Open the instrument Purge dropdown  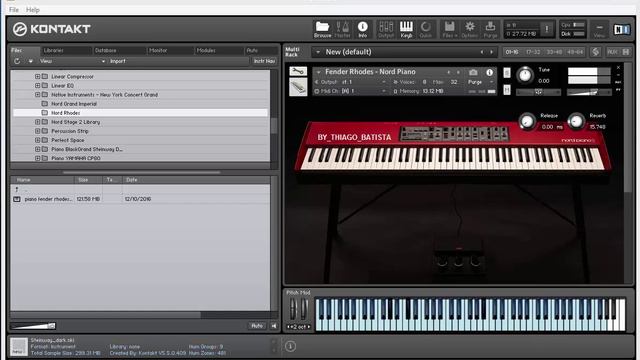(x=481, y=82)
